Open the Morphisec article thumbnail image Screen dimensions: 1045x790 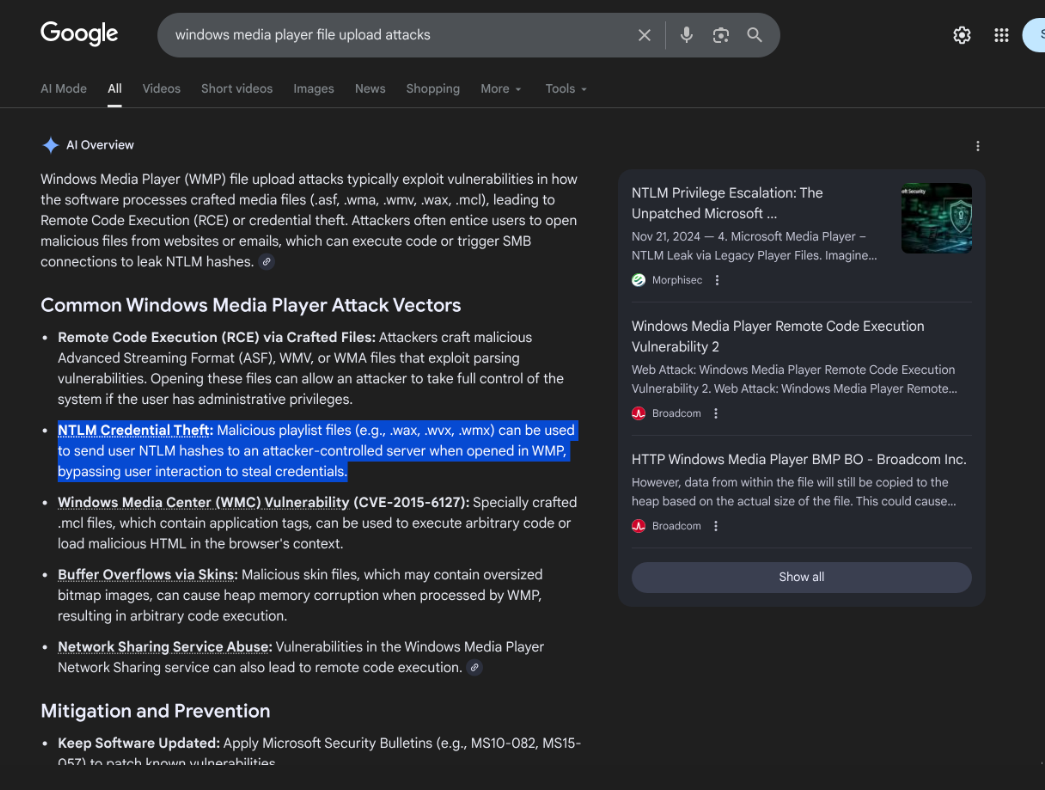click(x=936, y=218)
